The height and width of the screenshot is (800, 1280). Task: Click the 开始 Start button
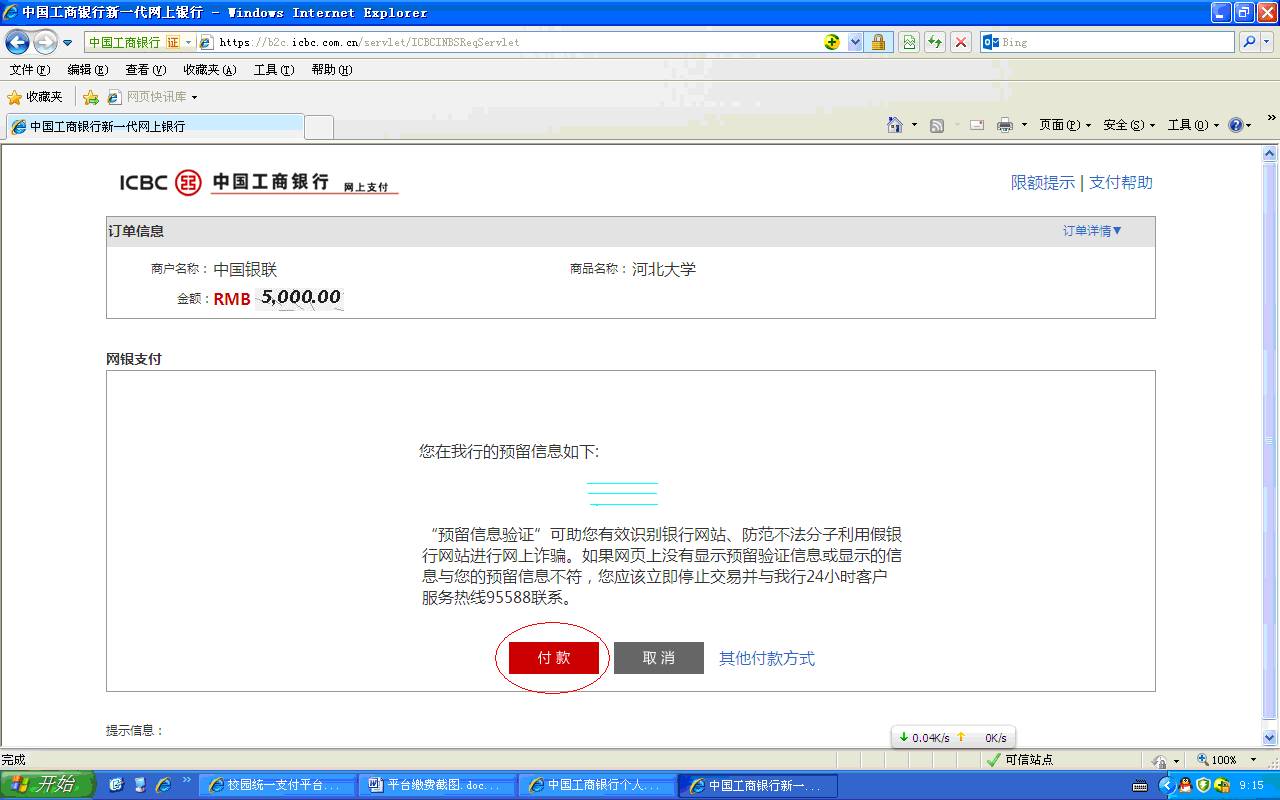48,785
